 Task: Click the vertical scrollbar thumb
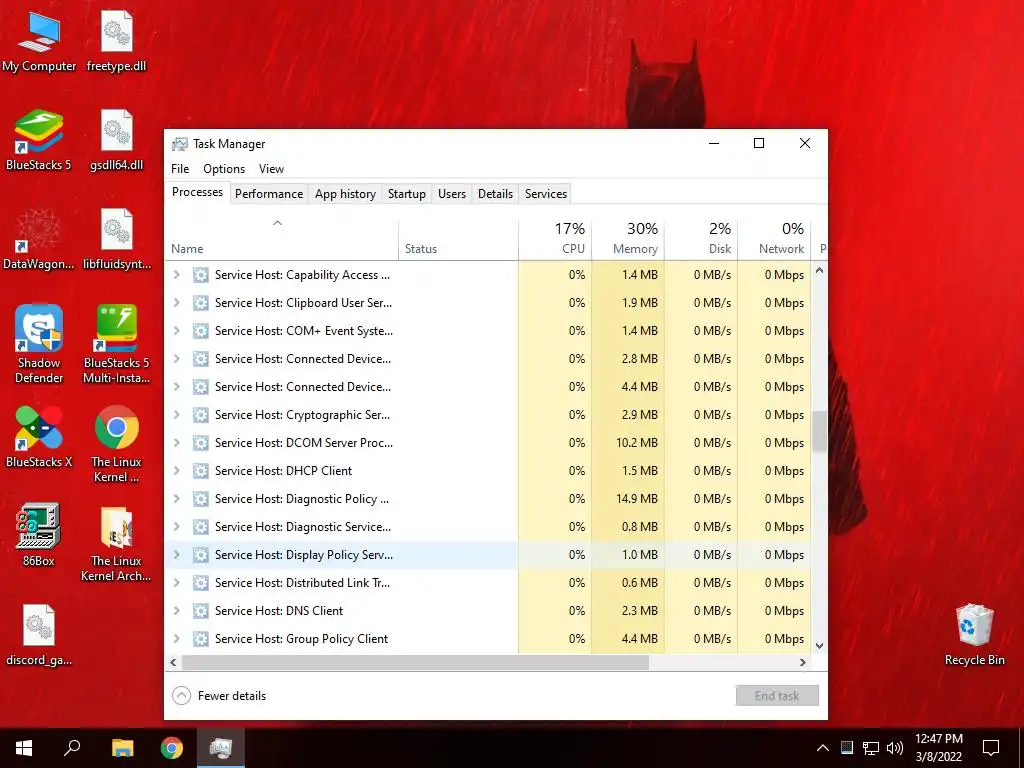point(820,431)
